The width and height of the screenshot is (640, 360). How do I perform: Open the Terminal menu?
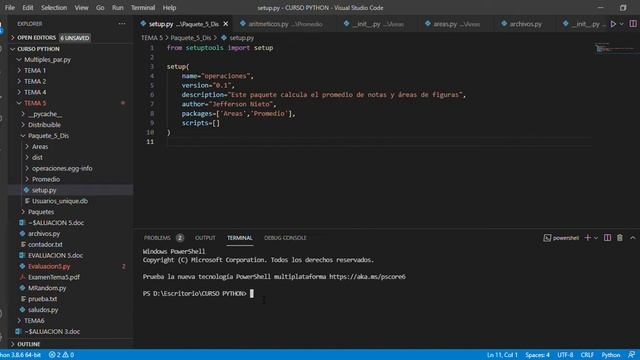pyautogui.click(x=143, y=8)
